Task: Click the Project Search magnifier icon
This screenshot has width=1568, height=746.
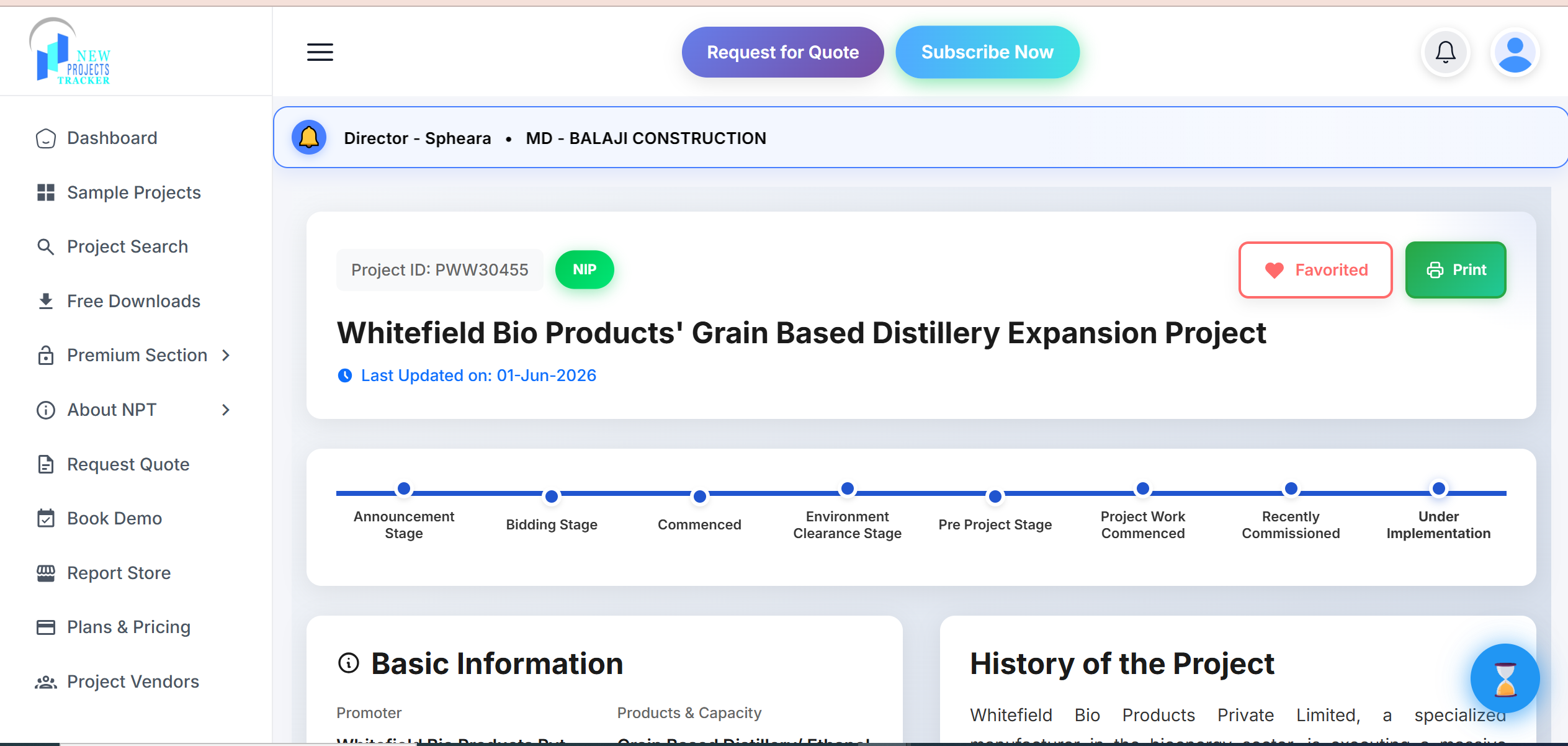Action: click(x=46, y=247)
